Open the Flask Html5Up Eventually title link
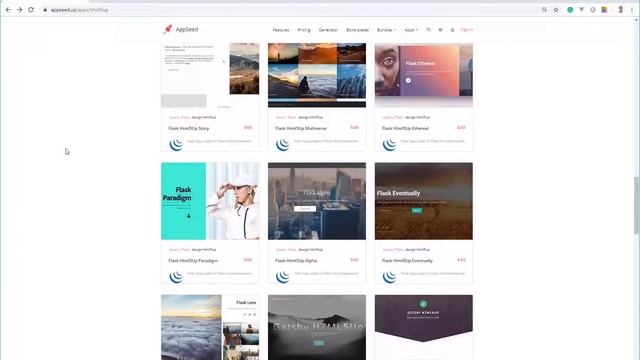 407,260
